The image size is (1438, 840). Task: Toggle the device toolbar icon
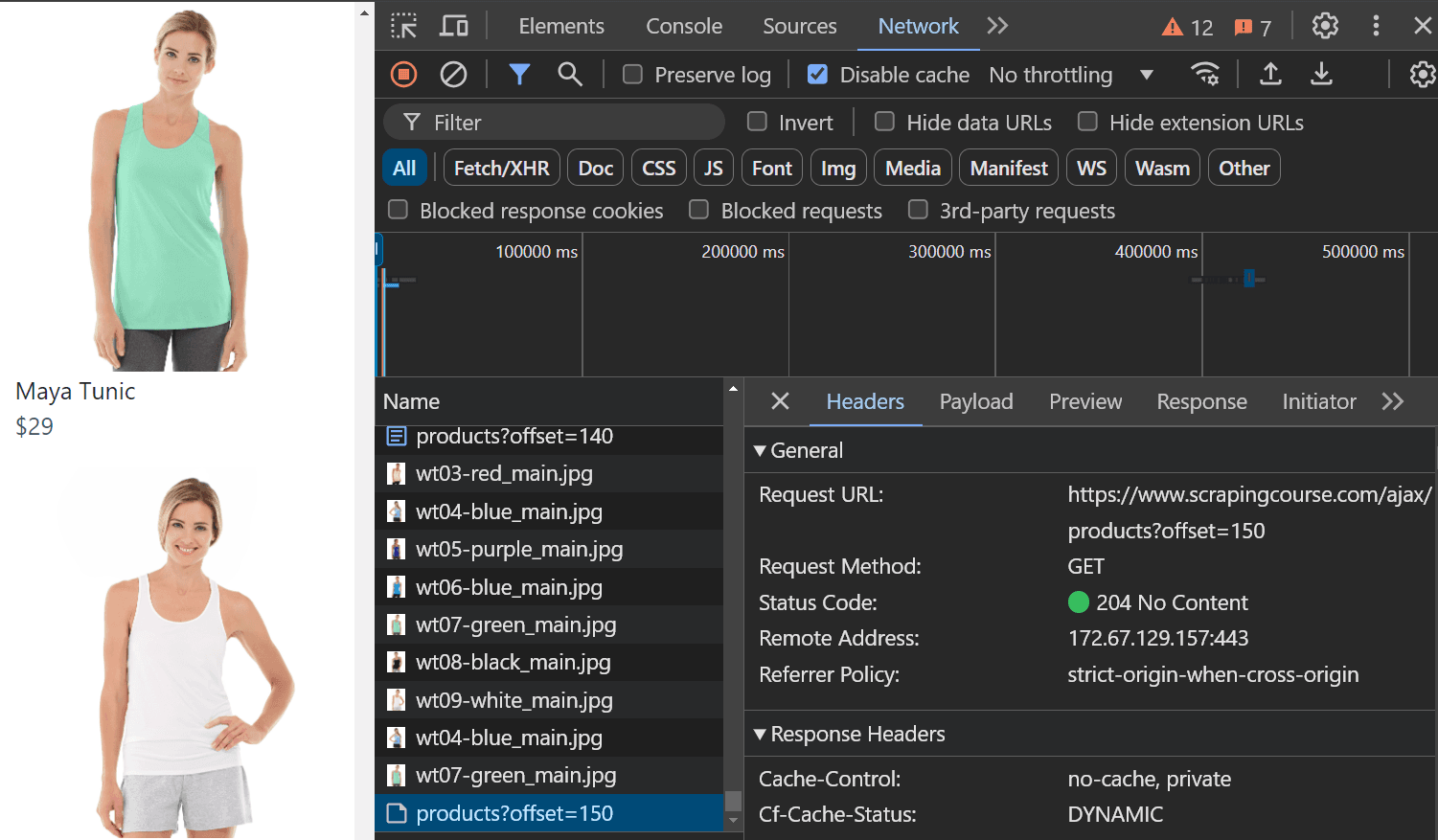coord(454,26)
